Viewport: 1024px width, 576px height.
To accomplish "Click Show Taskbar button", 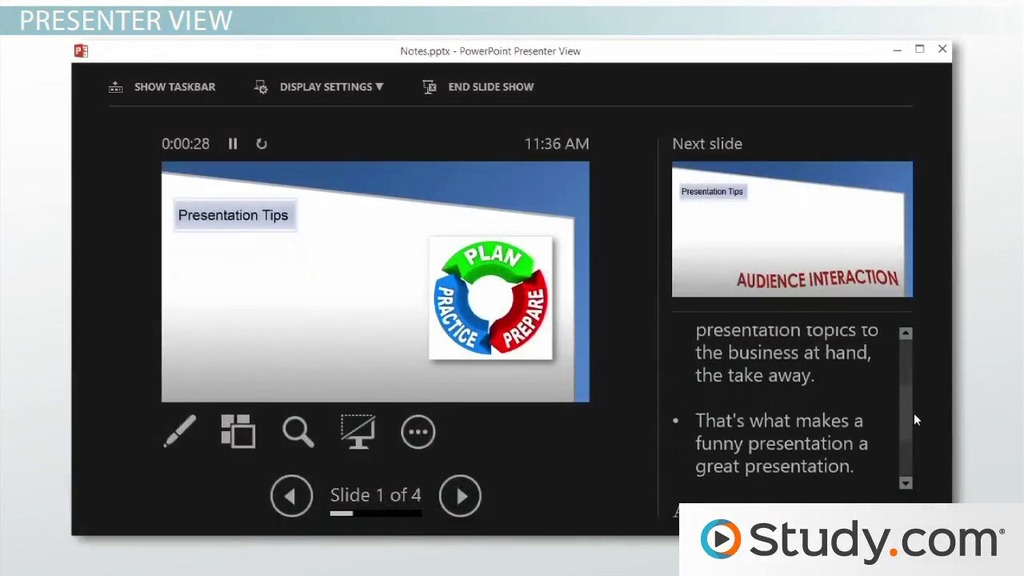I will pyautogui.click(x=162, y=87).
